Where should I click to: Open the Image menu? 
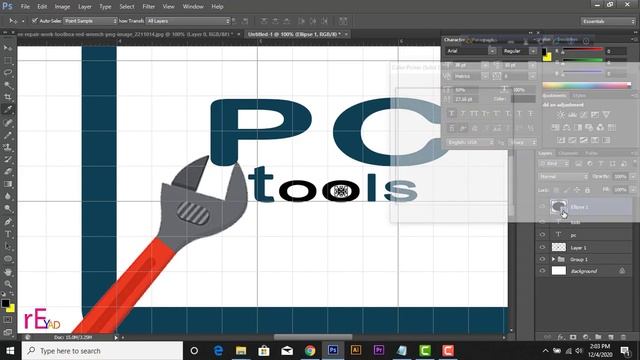pyautogui.click(x=62, y=7)
